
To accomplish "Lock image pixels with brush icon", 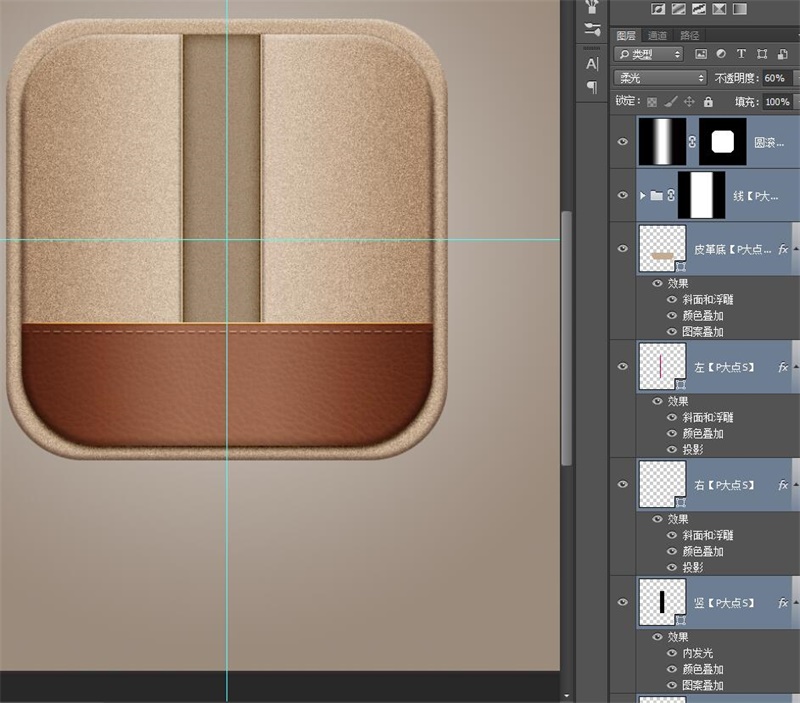I will tap(671, 102).
